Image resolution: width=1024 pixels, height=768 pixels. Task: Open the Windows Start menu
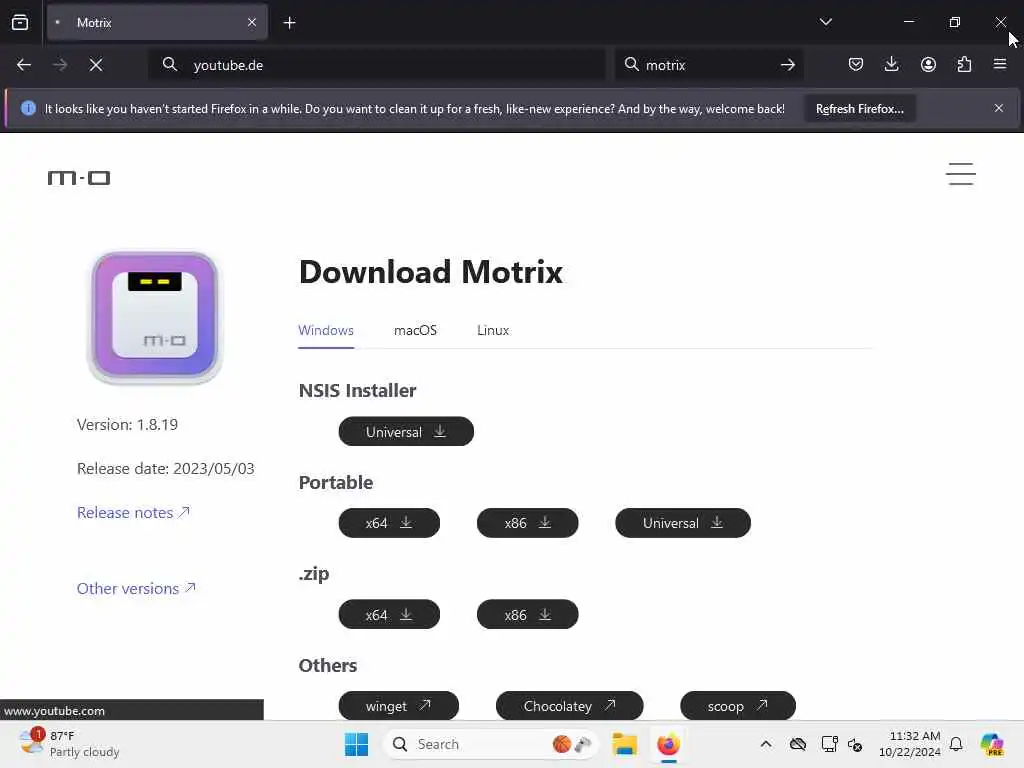(x=357, y=744)
